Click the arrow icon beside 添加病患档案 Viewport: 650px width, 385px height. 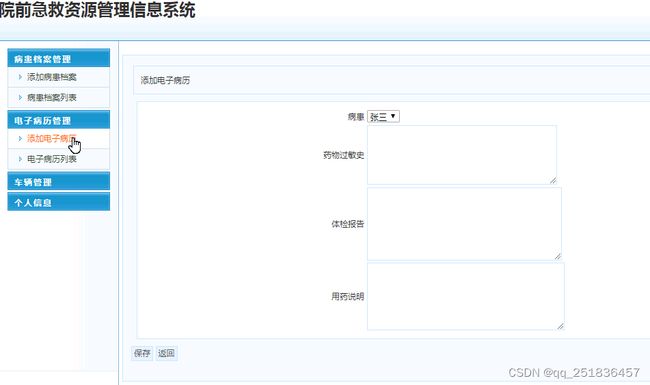point(20,77)
